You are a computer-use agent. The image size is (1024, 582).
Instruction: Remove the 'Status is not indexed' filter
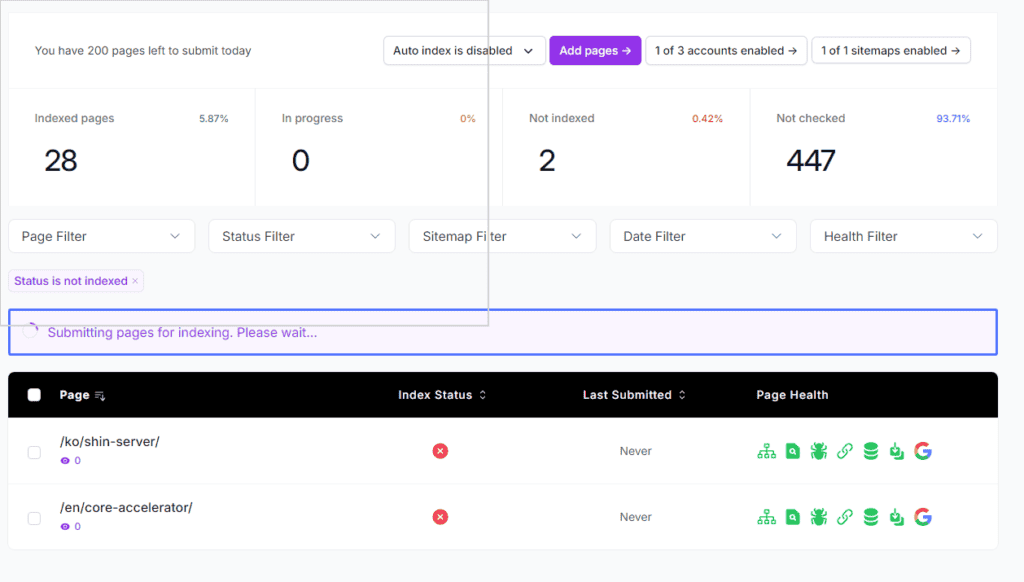click(x=135, y=281)
